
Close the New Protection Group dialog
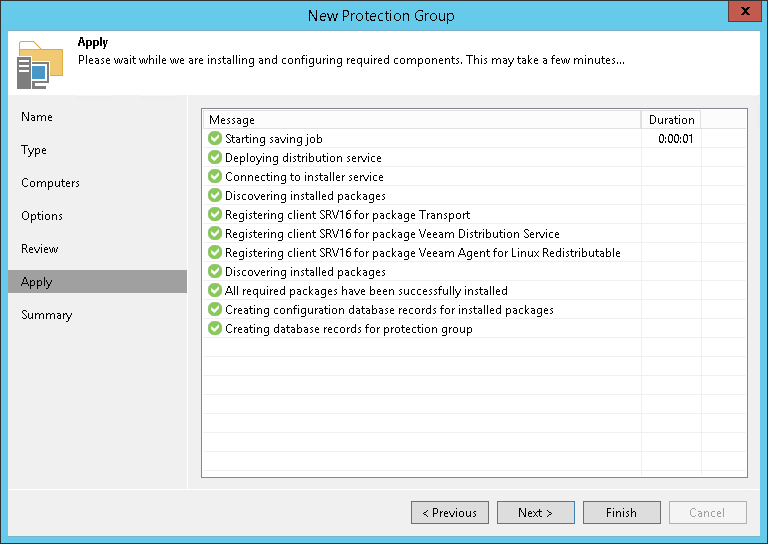744,11
